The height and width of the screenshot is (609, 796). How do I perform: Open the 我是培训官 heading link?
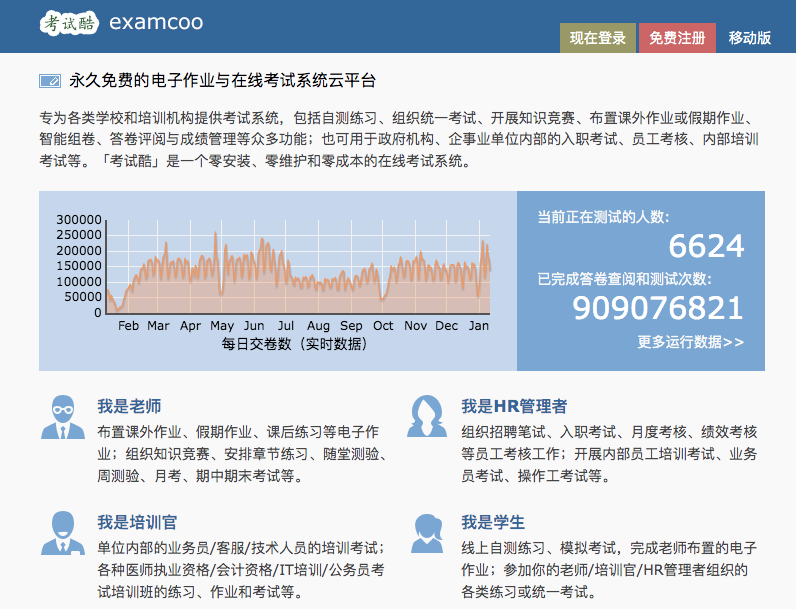(x=137, y=522)
